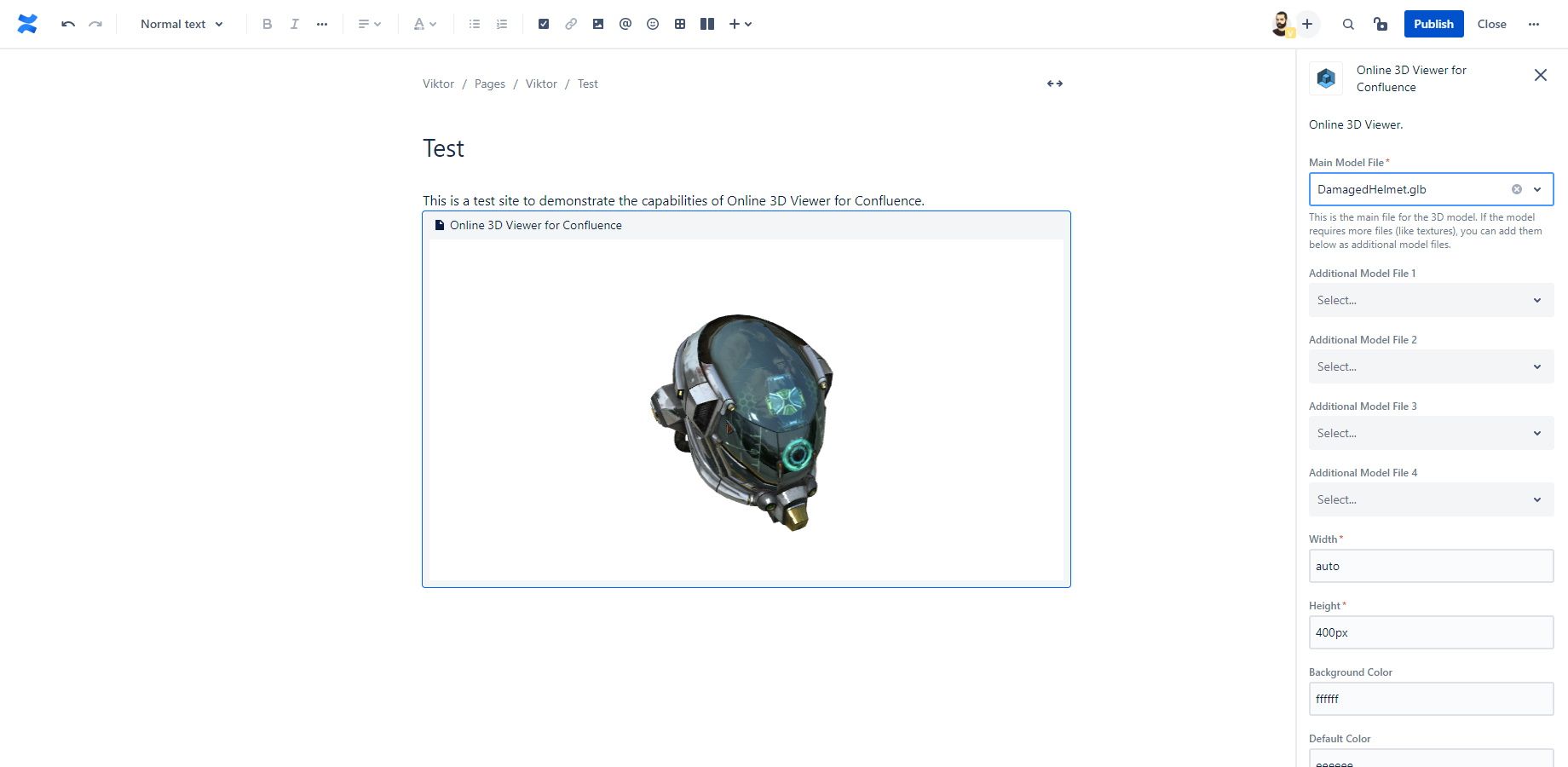
Task: Insert a link
Action: point(571,24)
